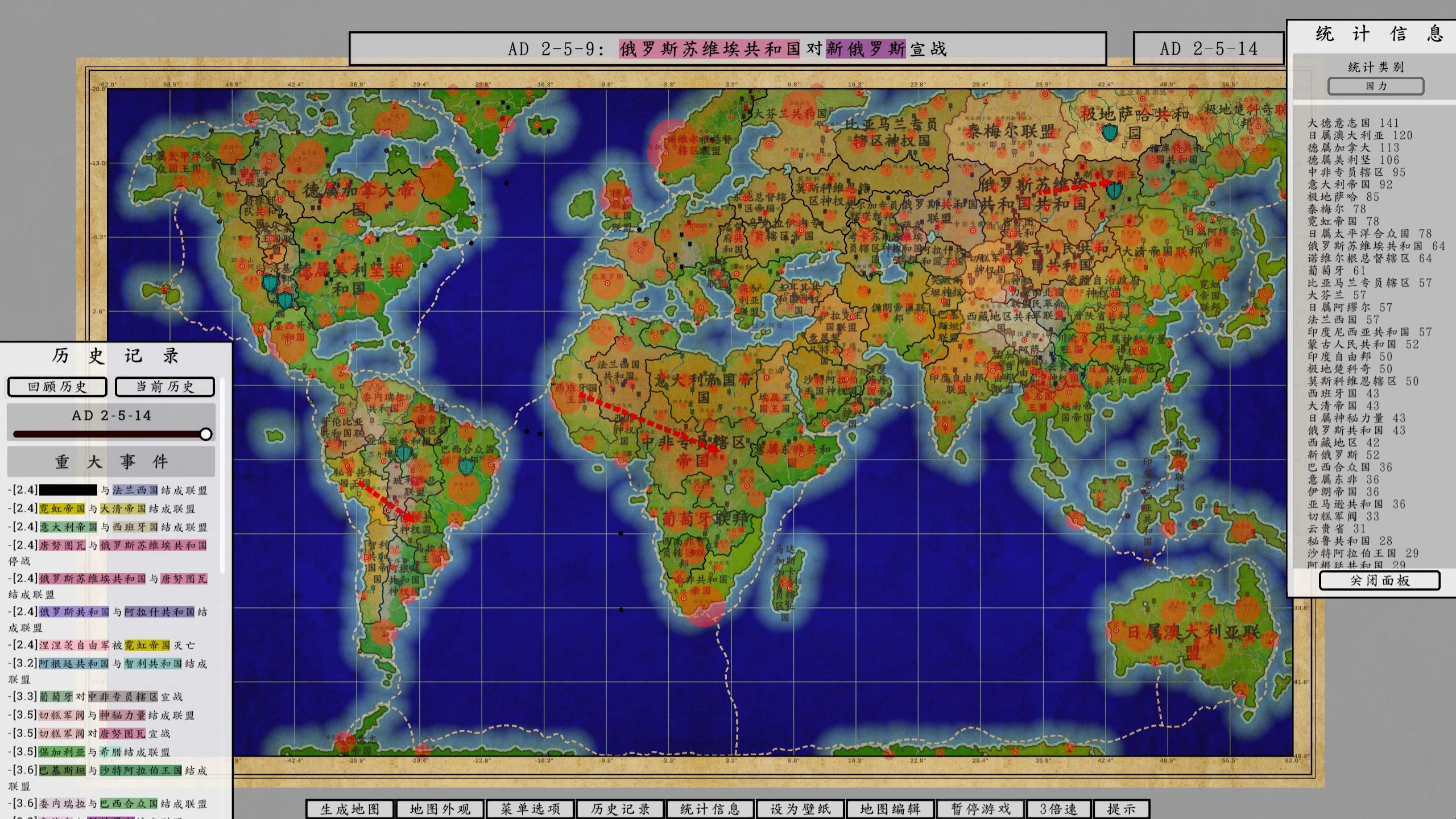Viewport: 1456px width, 819px height.
Task: Click shield icon at 新俄罗斯 arrow tip
Action: point(1114,190)
